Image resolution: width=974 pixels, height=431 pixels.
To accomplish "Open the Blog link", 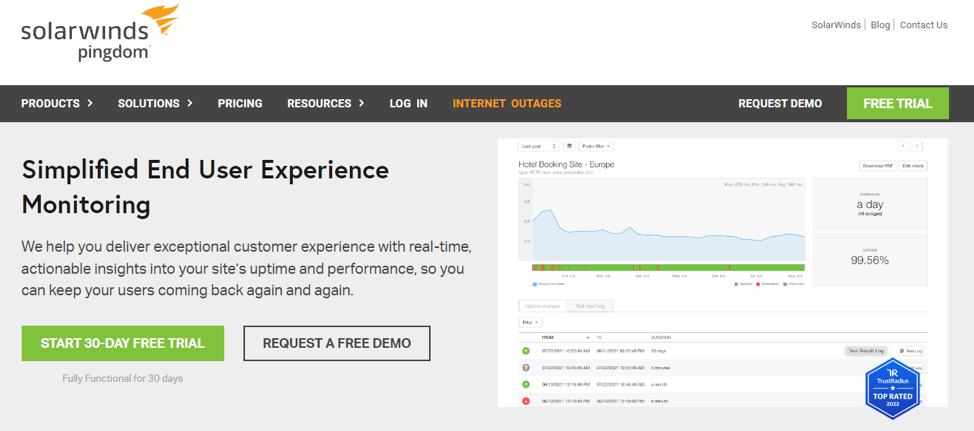I will [880, 25].
